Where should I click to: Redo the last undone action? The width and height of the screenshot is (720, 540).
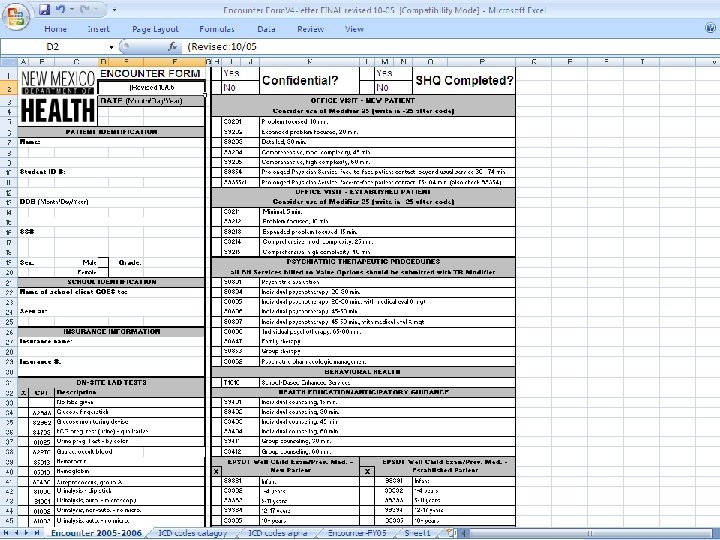(85, 9)
